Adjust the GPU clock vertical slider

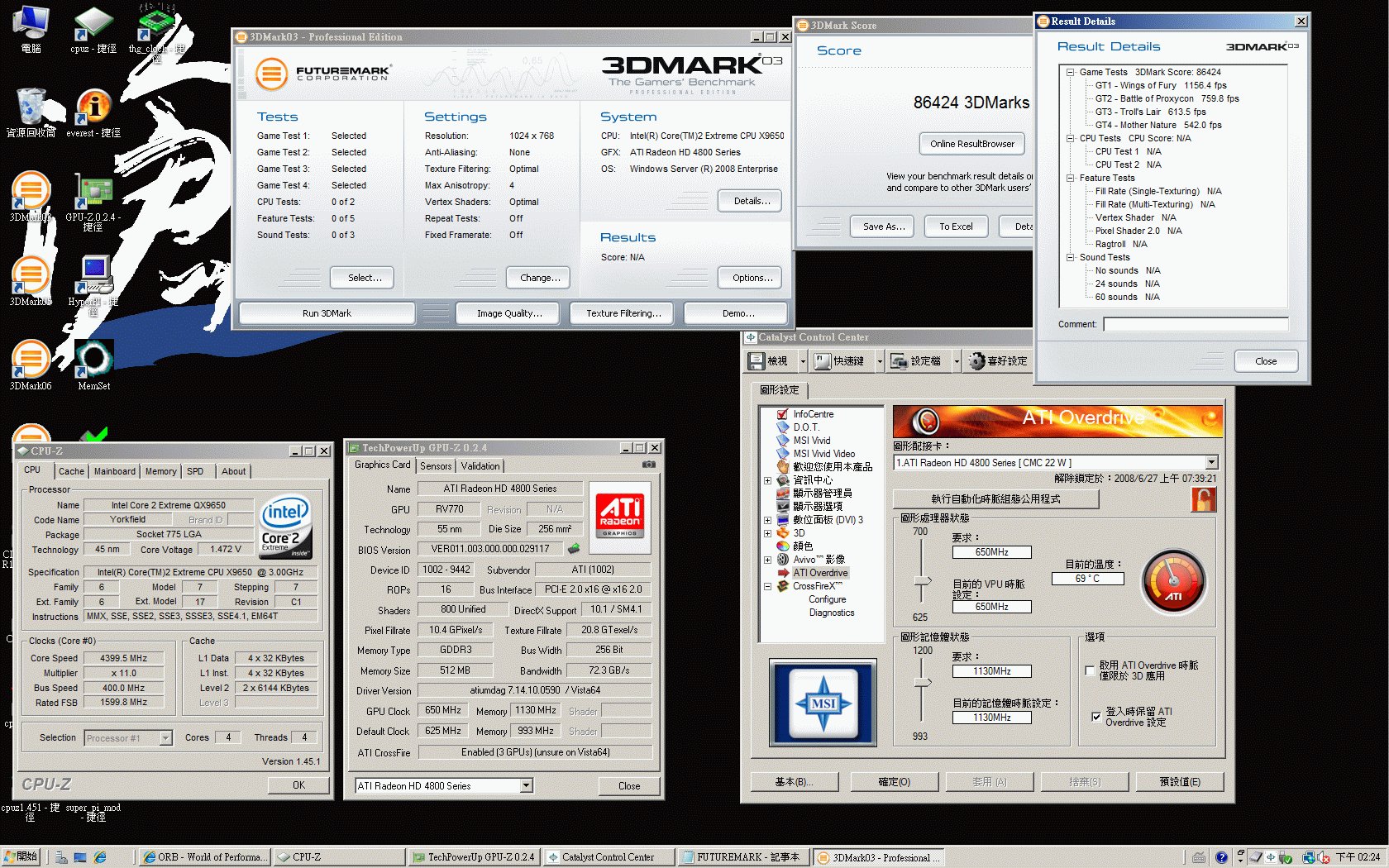coord(923,580)
